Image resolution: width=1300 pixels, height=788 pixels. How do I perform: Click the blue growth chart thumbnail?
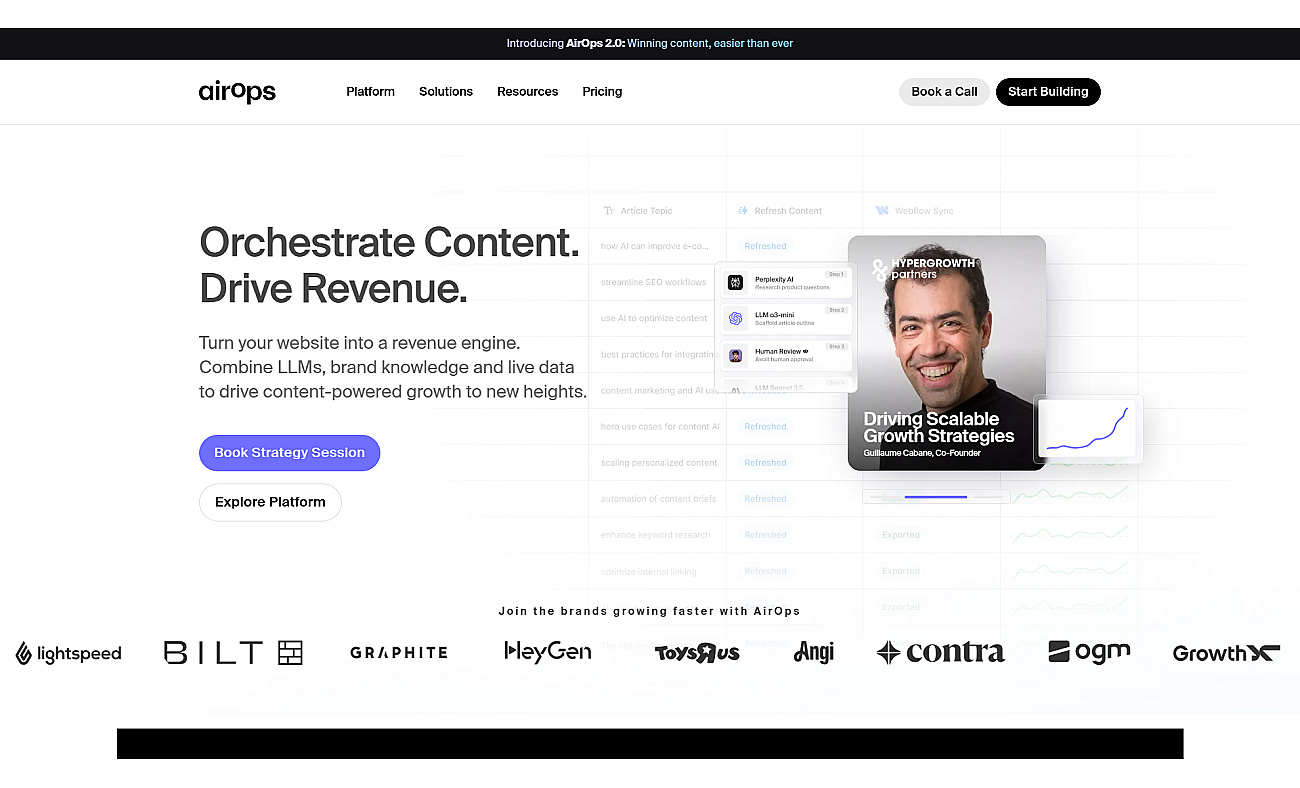tap(1088, 429)
